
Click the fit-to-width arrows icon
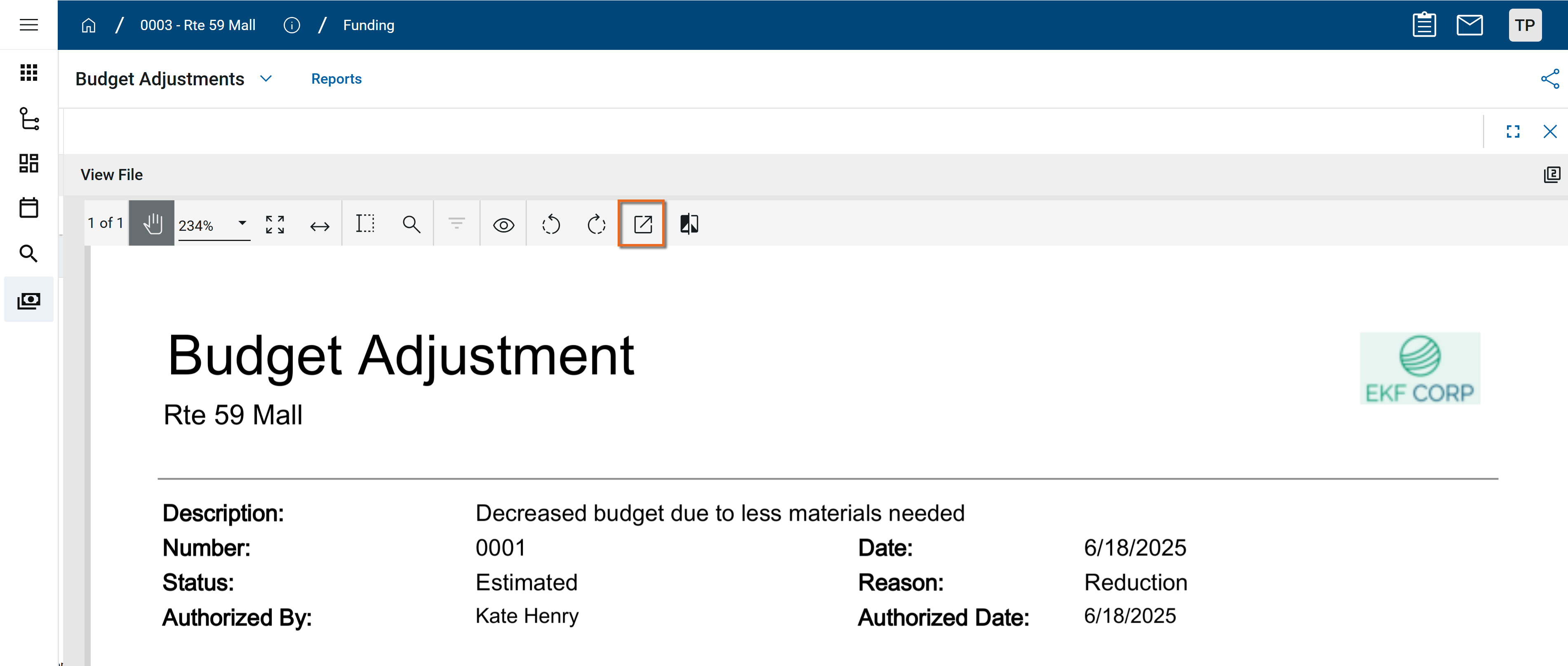pyautogui.click(x=320, y=226)
